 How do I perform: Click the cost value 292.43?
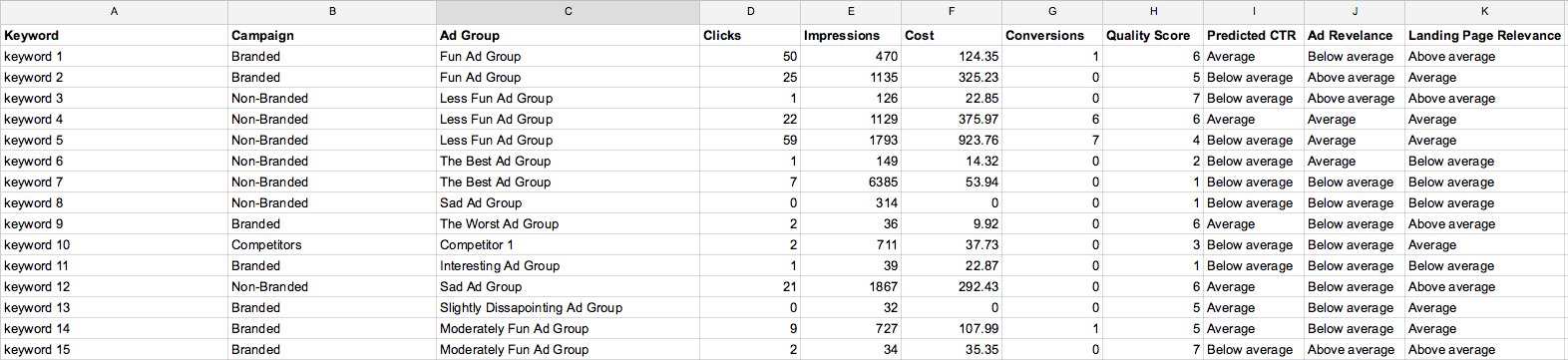click(952, 286)
